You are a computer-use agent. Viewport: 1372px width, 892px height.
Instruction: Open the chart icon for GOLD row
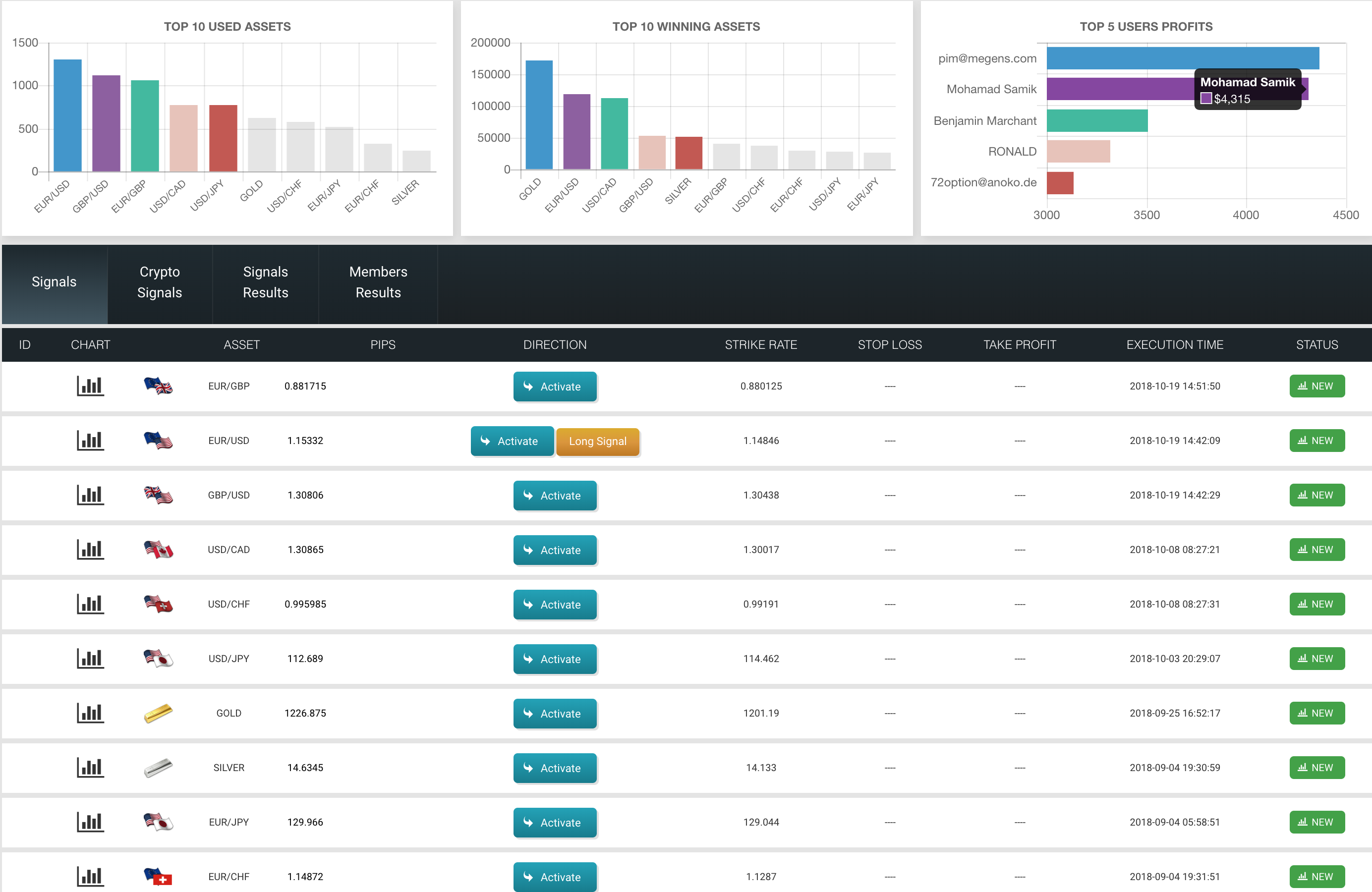point(90,714)
